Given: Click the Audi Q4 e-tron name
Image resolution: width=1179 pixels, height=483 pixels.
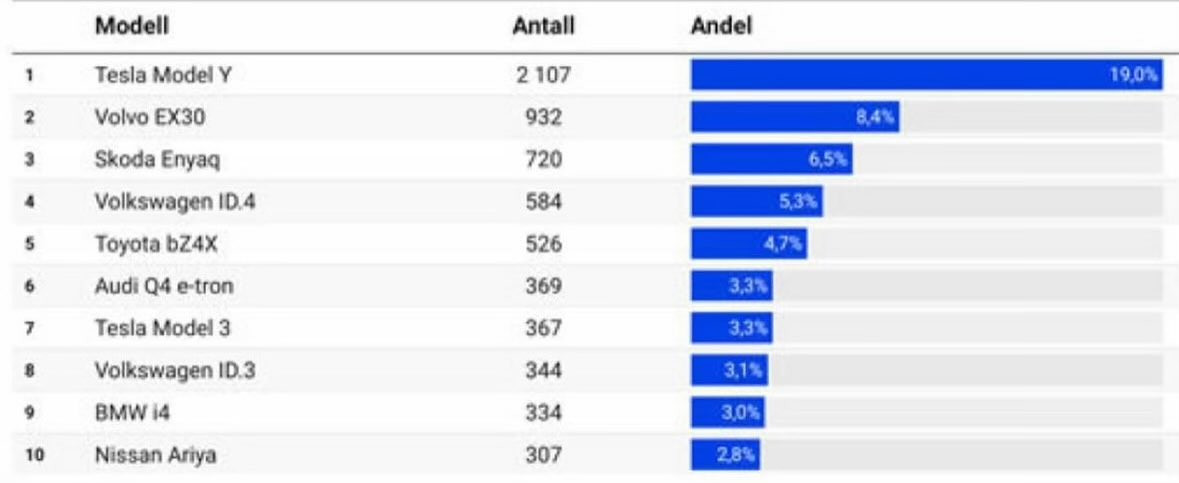Looking at the screenshot, I should (164, 286).
